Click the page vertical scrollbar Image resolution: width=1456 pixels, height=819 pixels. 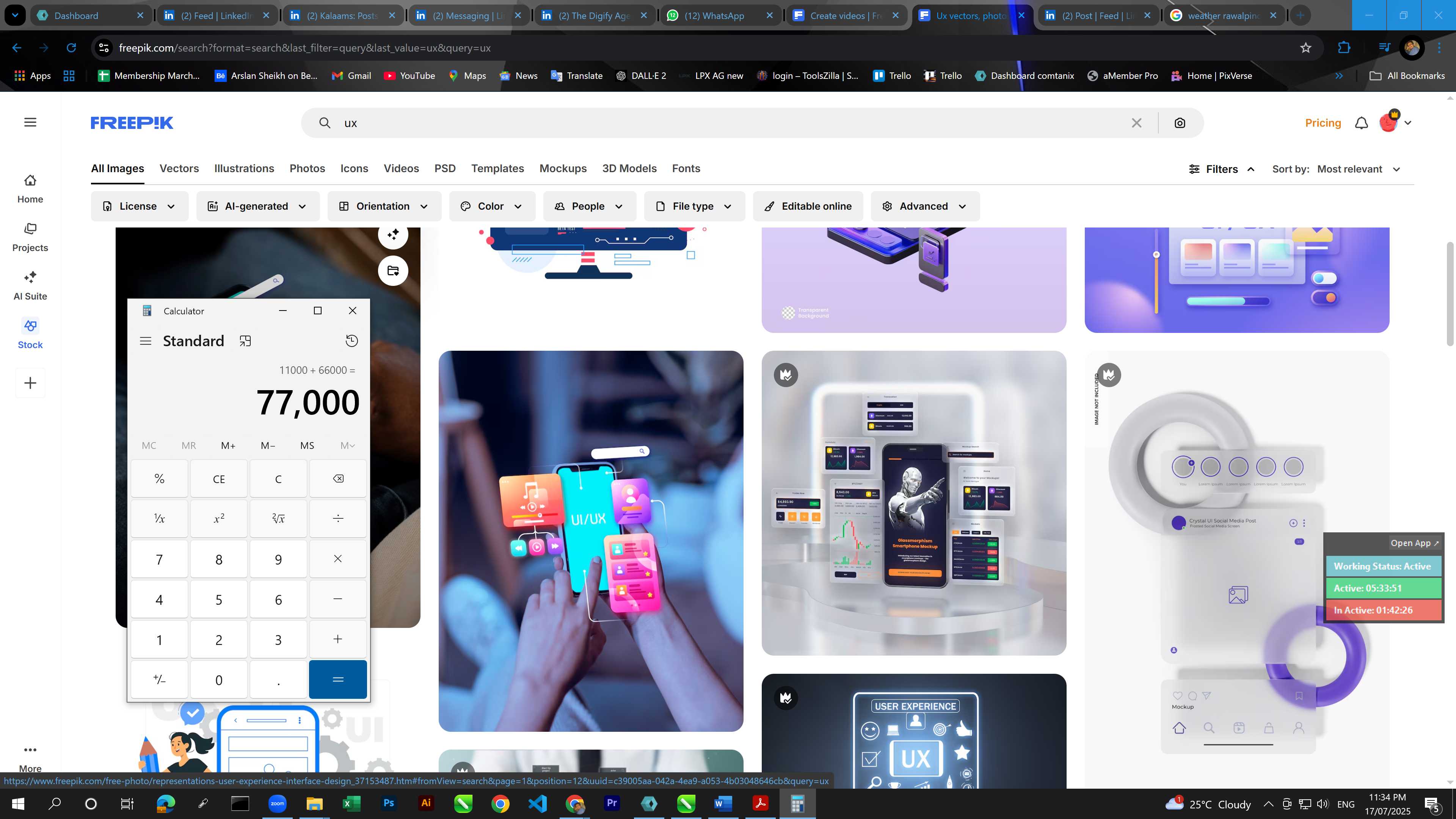pos(1450,294)
